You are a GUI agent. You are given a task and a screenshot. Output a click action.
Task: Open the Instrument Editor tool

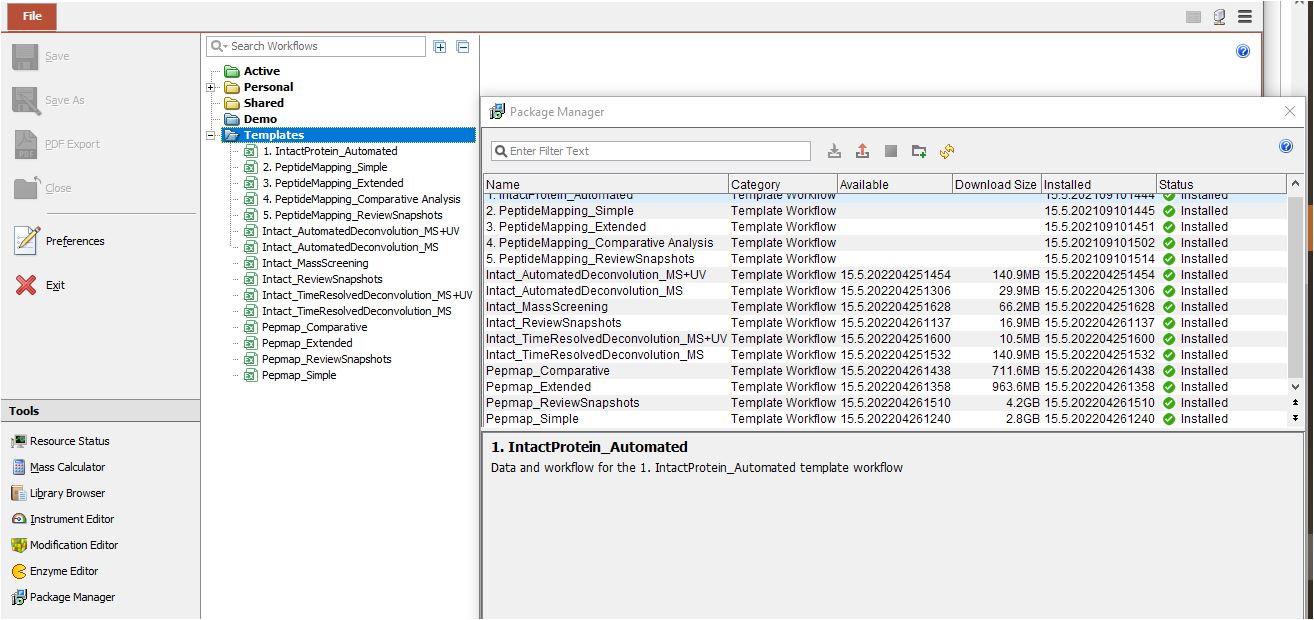click(x=63, y=519)
